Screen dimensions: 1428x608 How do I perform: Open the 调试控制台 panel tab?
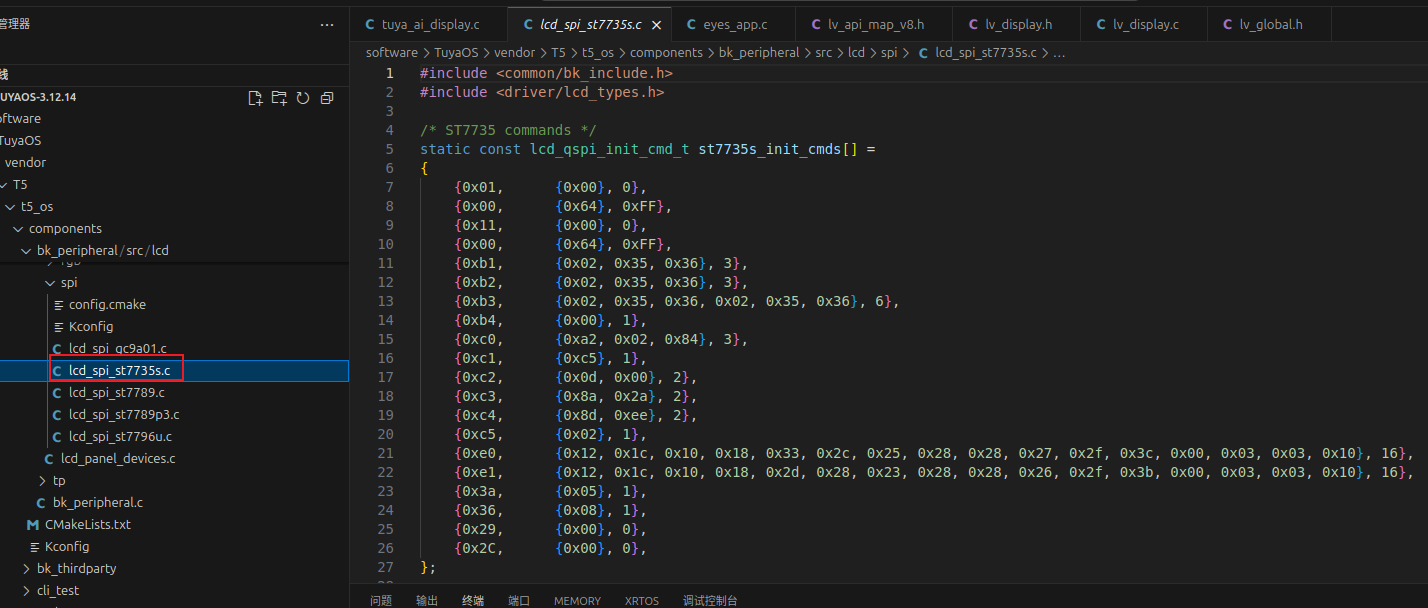(710, 601)
